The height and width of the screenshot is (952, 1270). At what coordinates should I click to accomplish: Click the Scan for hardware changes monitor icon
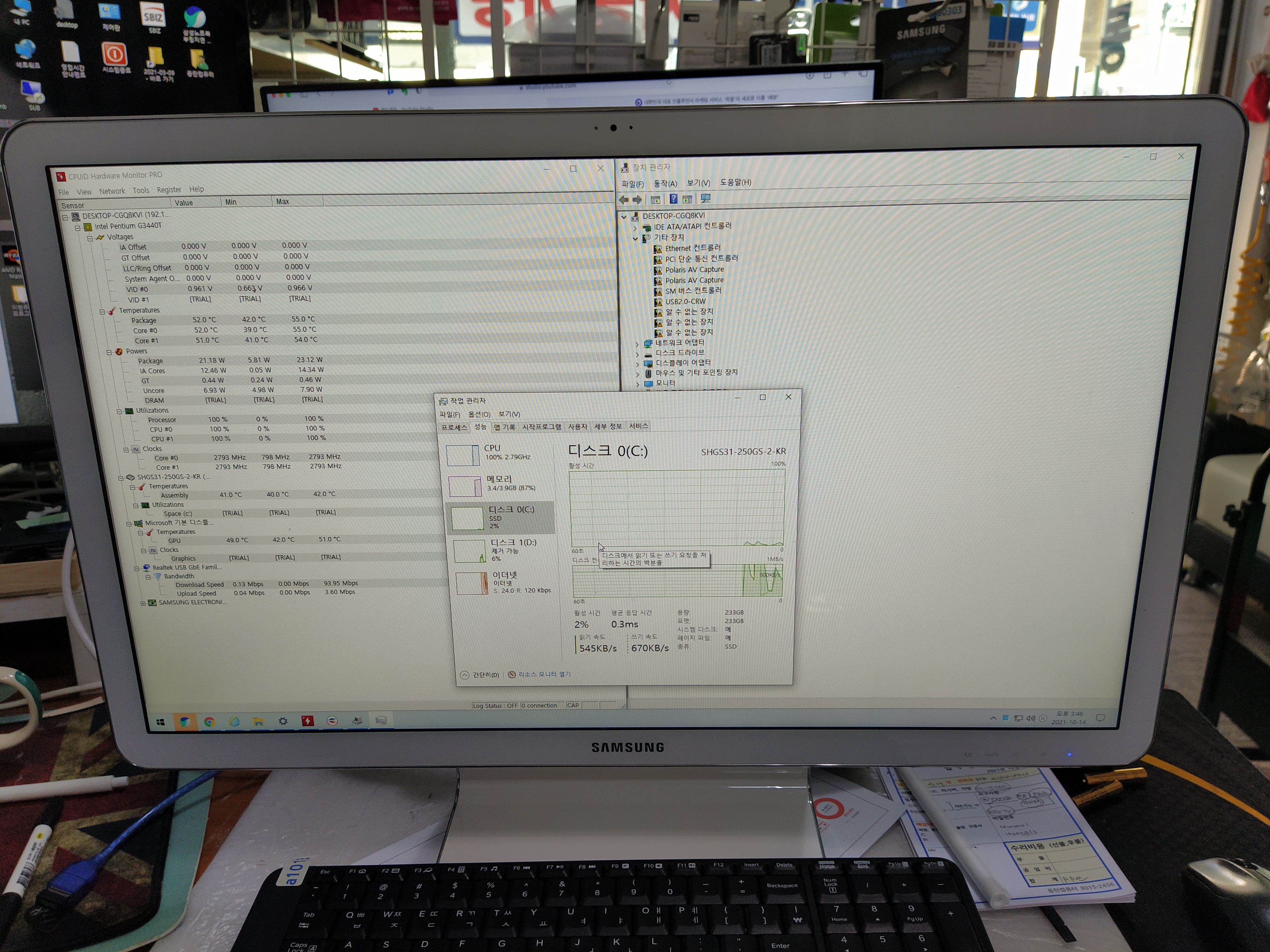[x=705, y=199]
